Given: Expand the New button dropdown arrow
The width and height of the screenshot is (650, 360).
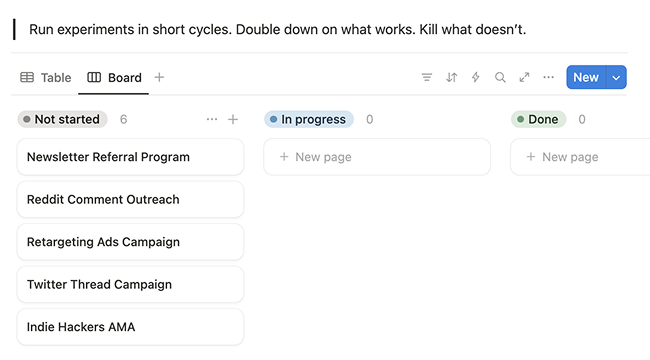Looking at the screenshot, I should [616, 77].
